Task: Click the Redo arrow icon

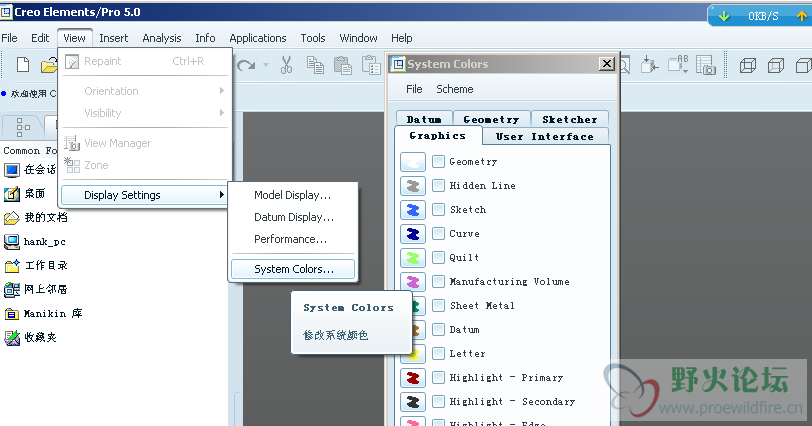Action: [246, 65]
